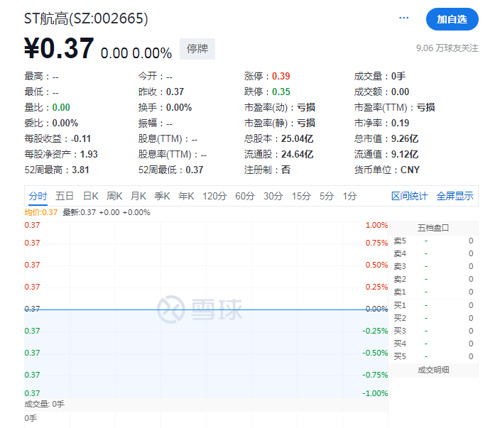The height and width of the screenshot is (428, 500).
Task: Open the three-dot more options menu
Action: (404, 18)
